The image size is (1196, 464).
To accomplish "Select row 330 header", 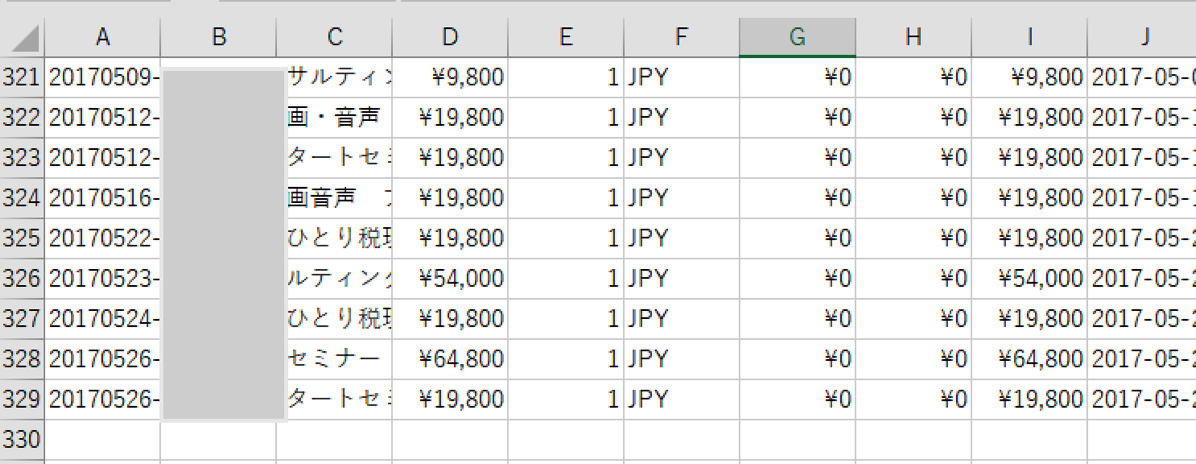I will (22, 440).
